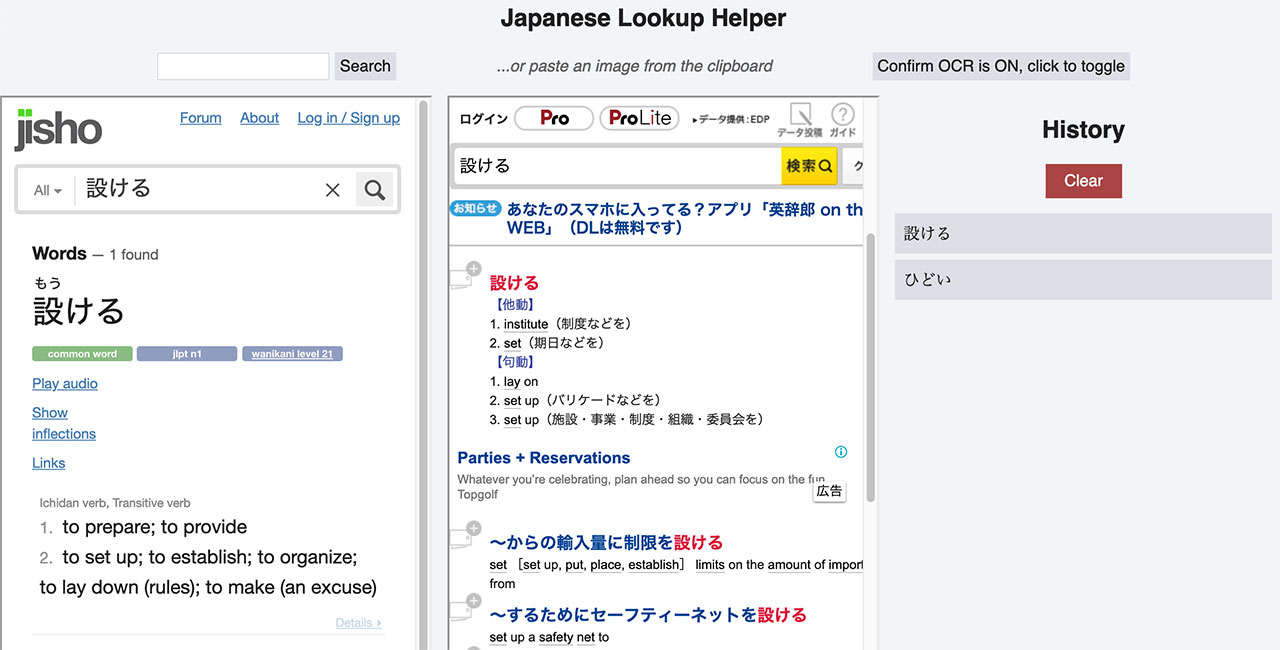Image resolution: width=1280 pixels, height=650 pixels.
Task: Click the red 設ける headword in Eijiro
Action: (x=514, y=283)
